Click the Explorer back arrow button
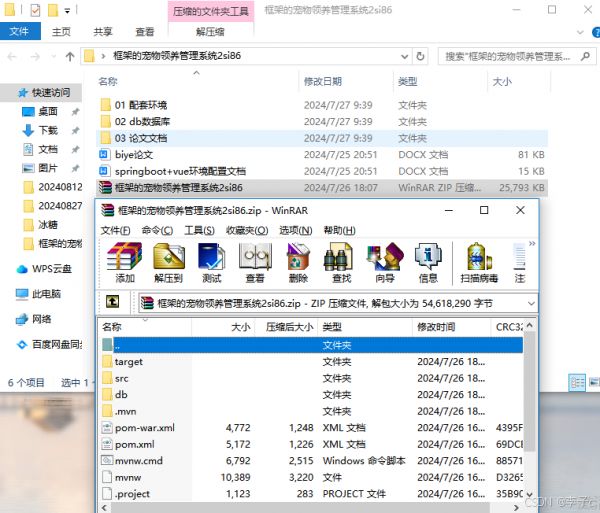Viewport: 600px width, 513px height. 12,57
